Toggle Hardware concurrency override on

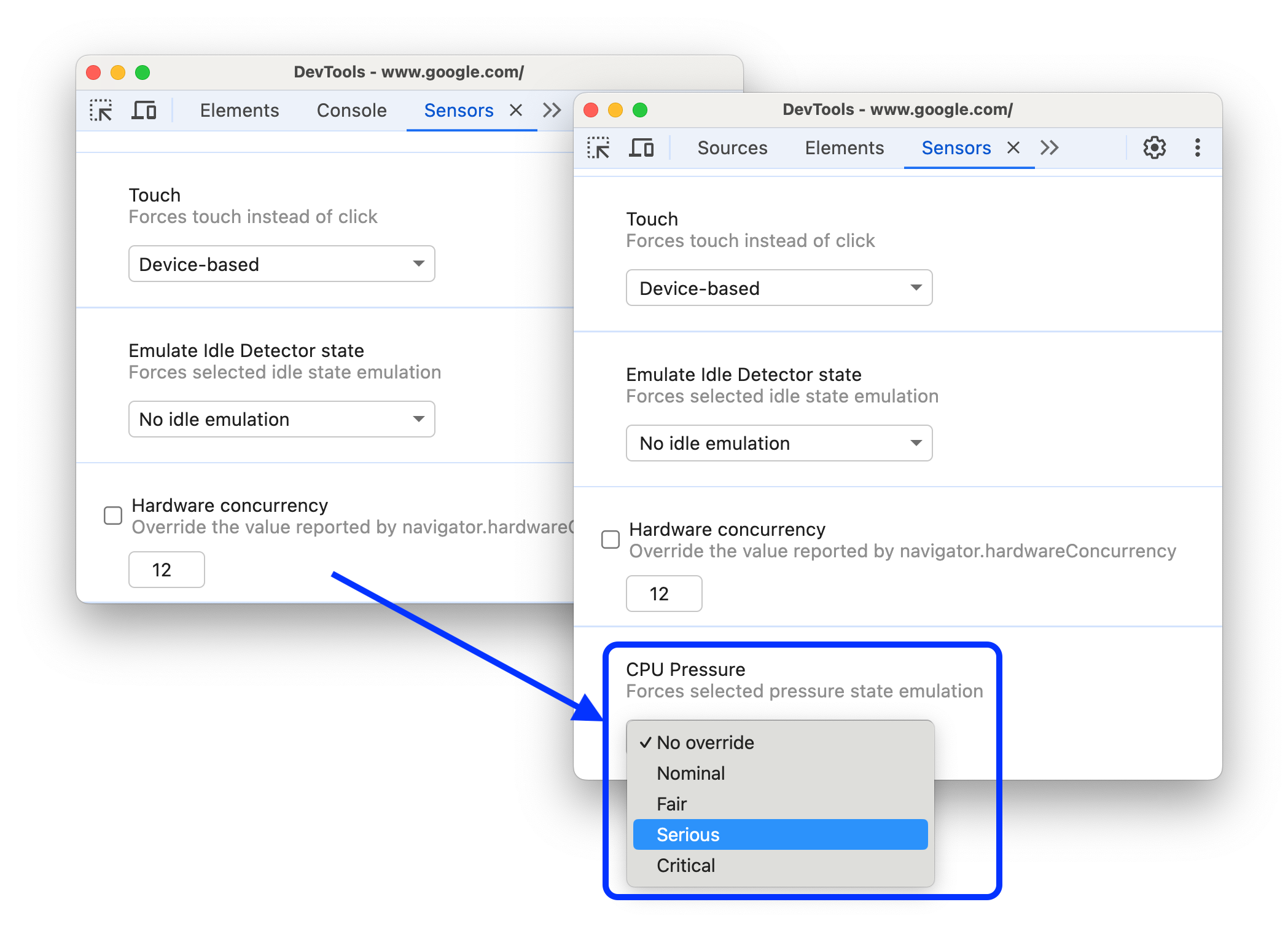(610, 537)
